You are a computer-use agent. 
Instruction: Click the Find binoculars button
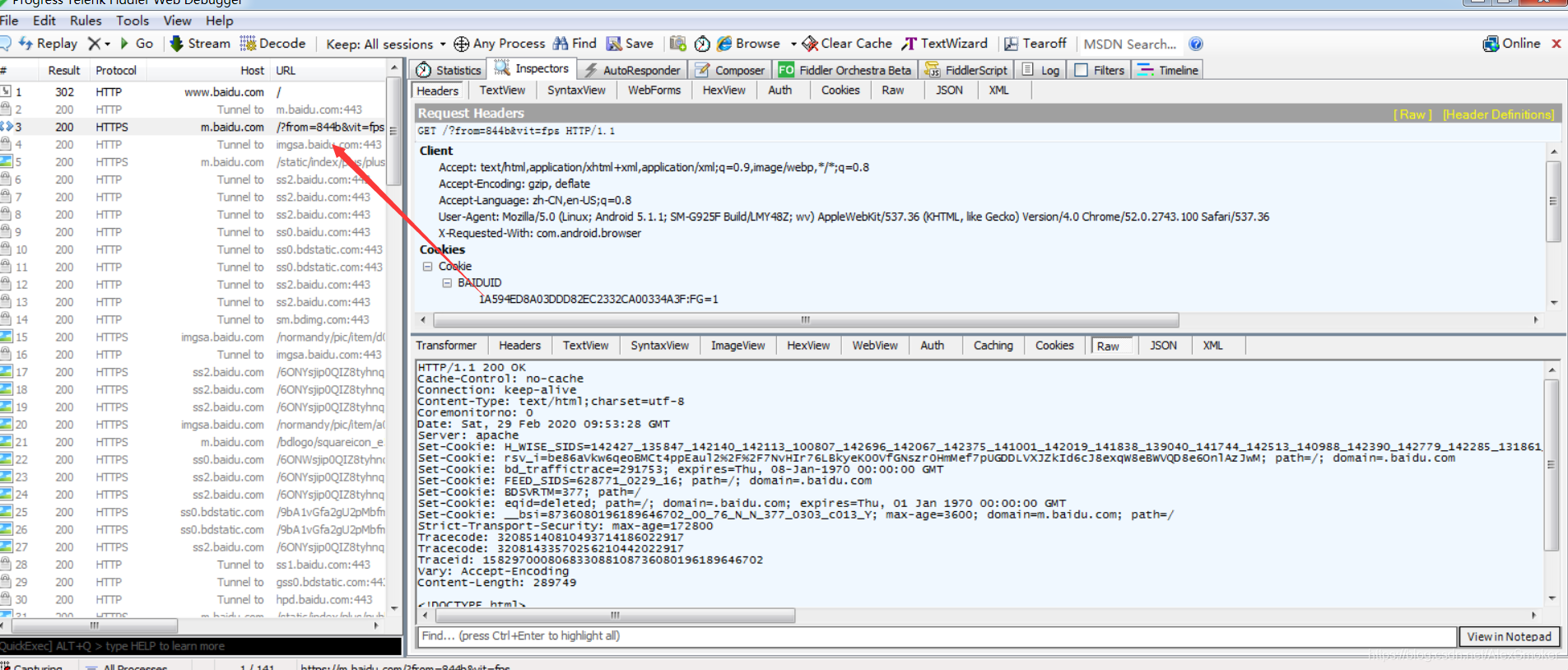[x=575, y=44]
